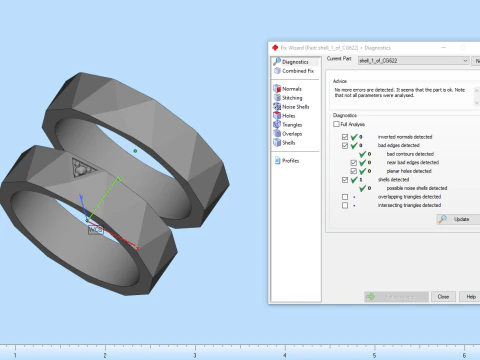The width and height of the screenshot is (480, 360).
Task: Minimize the Fix Wizard dialog
Action: pyautogui.click(x=444, y=48)
